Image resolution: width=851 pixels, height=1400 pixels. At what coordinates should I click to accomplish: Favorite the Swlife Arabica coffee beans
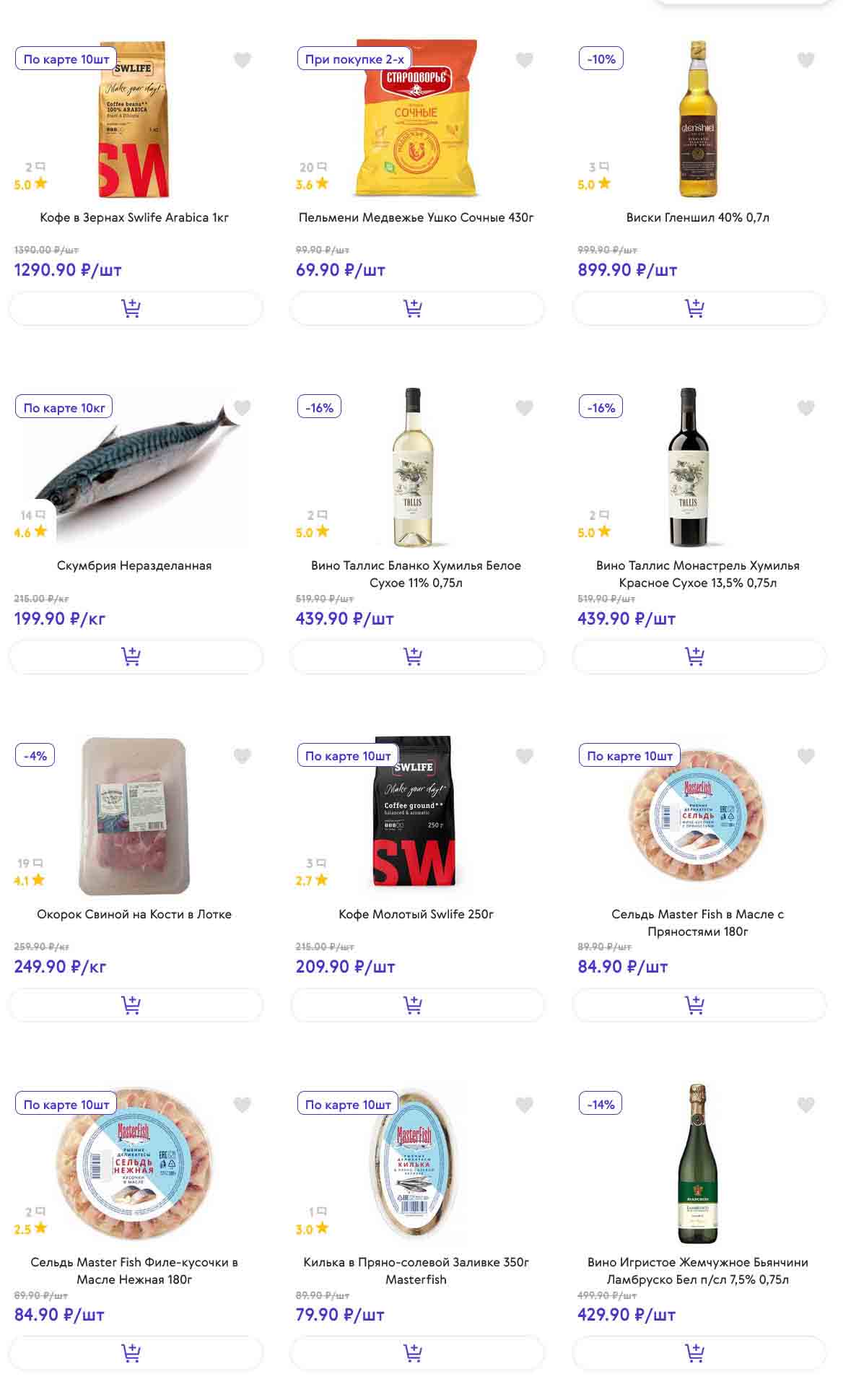[x=243, y=60]
